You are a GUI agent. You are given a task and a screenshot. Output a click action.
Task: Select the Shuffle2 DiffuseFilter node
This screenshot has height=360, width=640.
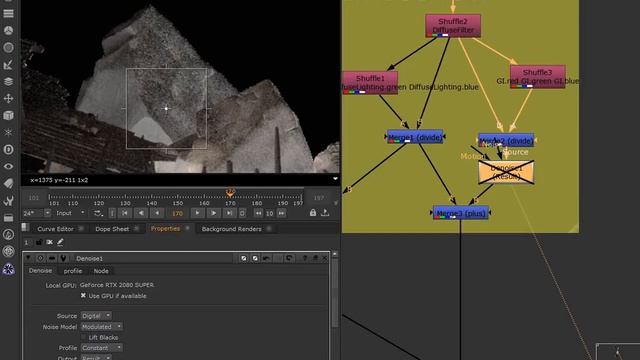pyautogui.click(x=453, y=26)
